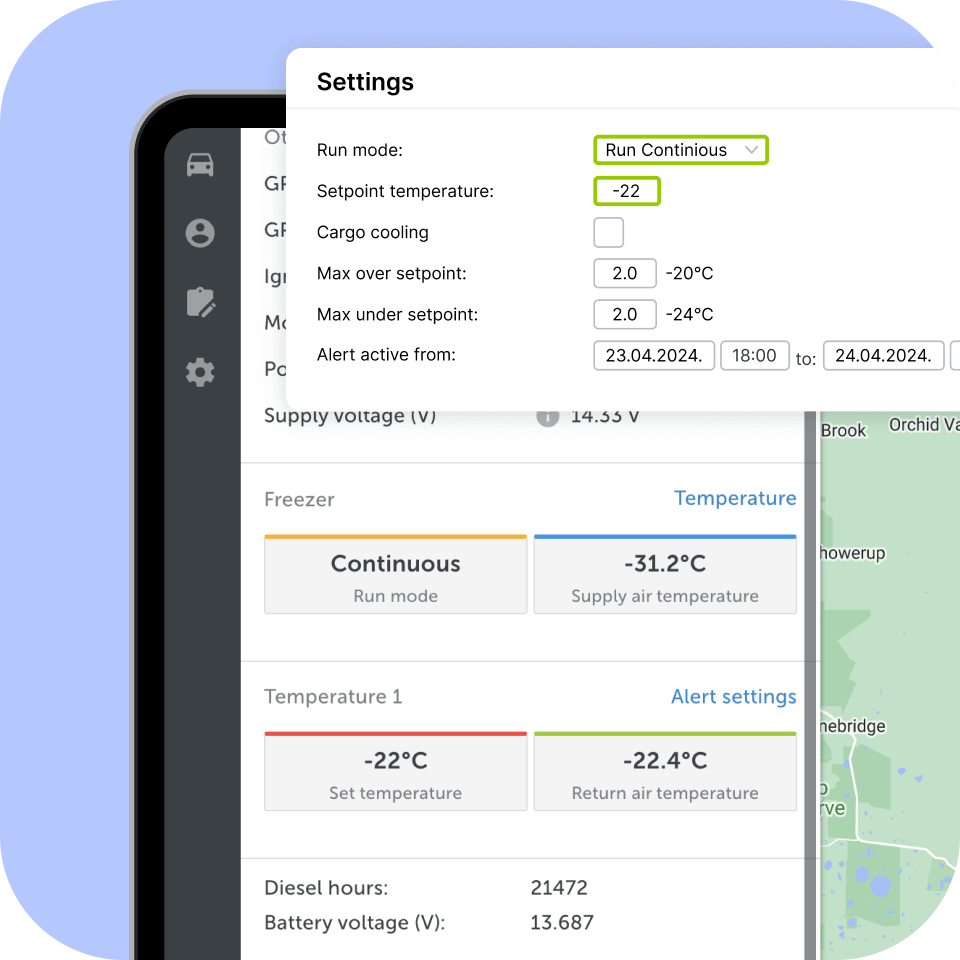The height and width of the screenshot is (960, 960).
Task: Select the Supply air temperature card
Action: tap(665, 574)
